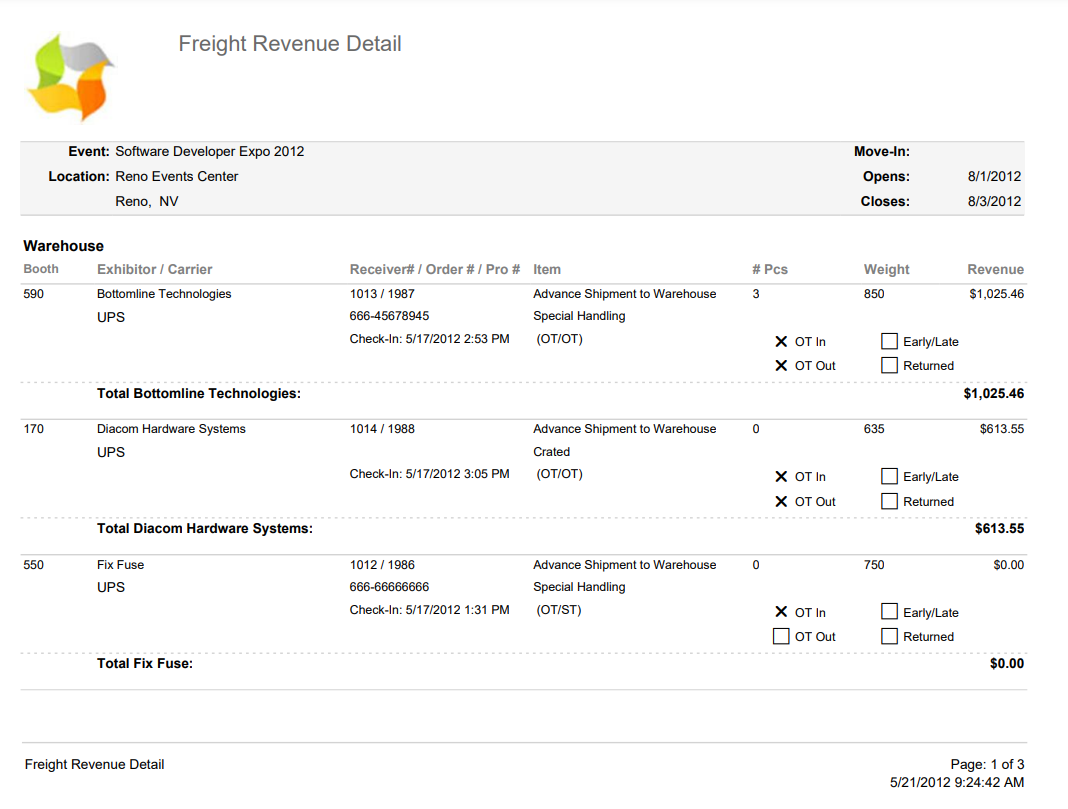The width and height of the screenshot is (1068, 809).
Task: Click the Page 1 of 3 indicator
Action: (x=990, y=765)
